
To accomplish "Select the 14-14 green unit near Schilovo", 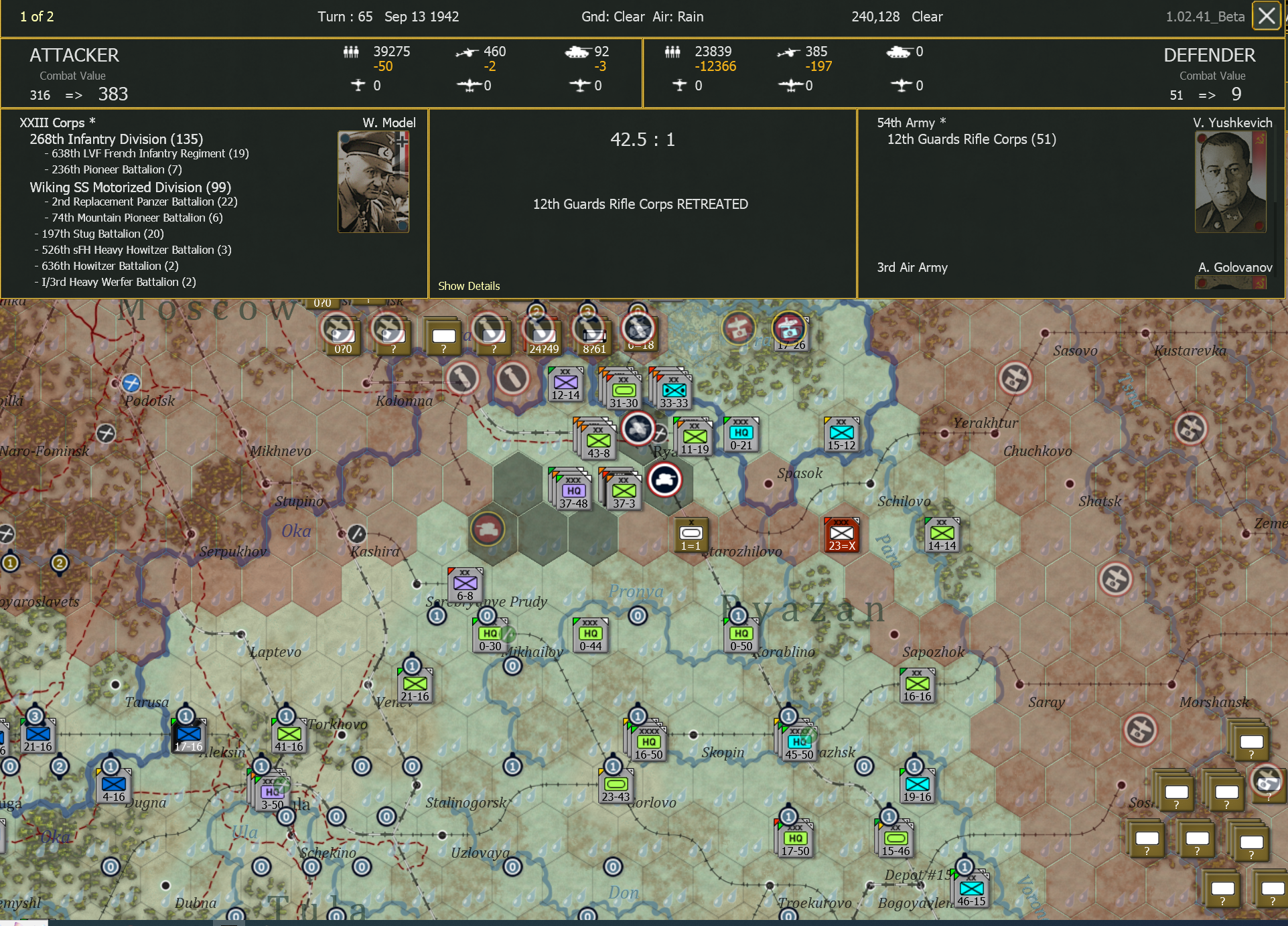I will coord(942,536).
